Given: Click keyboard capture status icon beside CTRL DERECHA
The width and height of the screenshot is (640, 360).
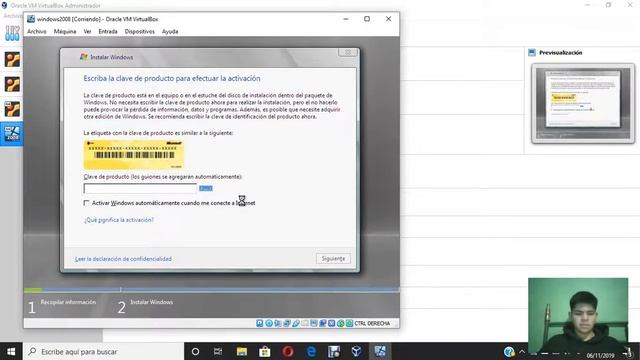Looking at the screenshot, I should coord(349,323).
